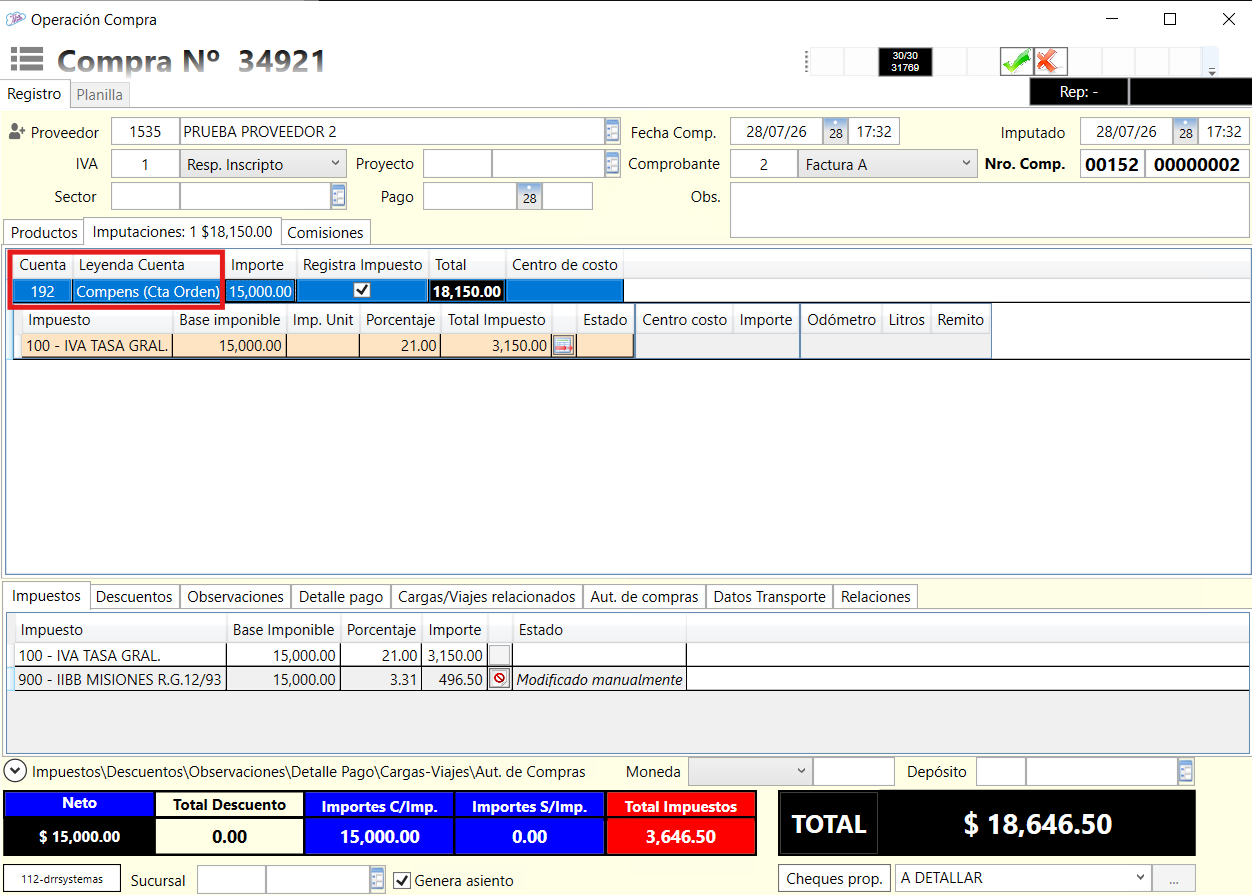Viewport: 1252px width, 895px height.
Task: Open the Comprobante Factura A dropdown
Action: tap(966, 164)
